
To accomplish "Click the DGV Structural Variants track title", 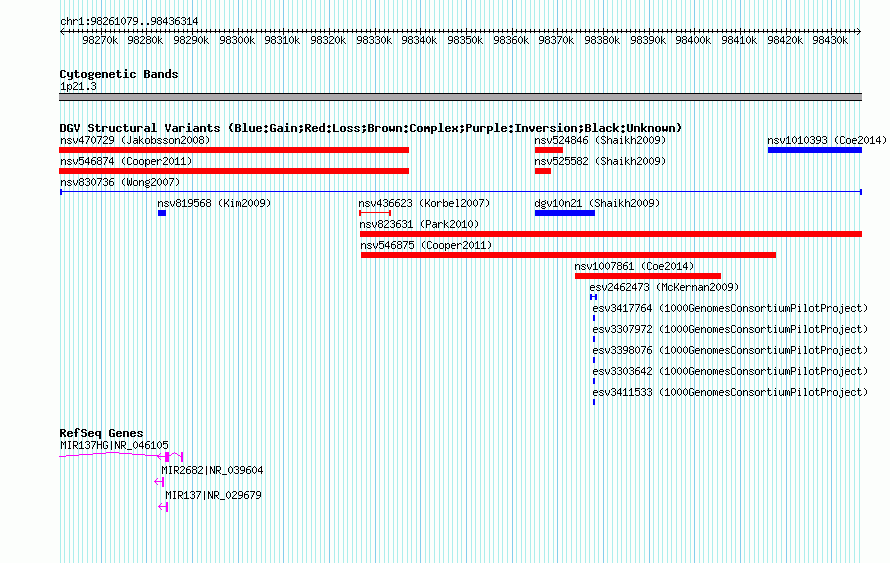I will 370,128.
